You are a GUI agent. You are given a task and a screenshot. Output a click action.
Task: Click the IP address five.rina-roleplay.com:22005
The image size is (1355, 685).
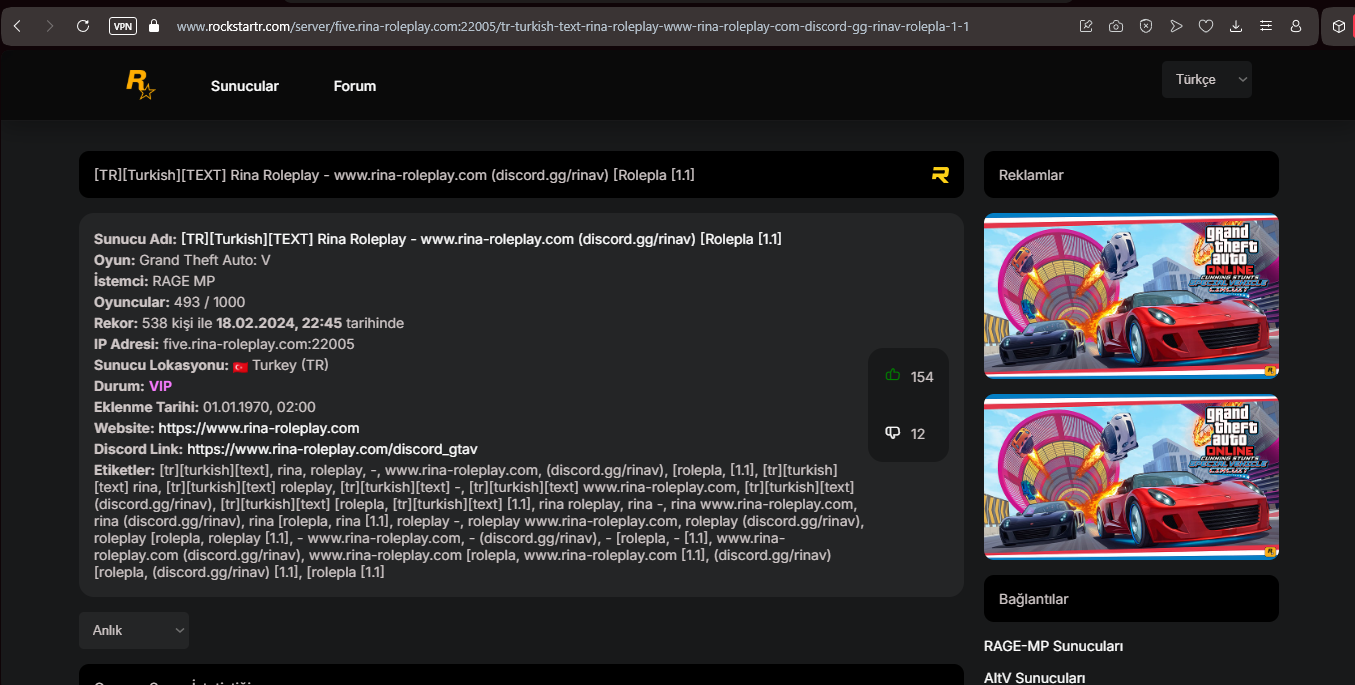(259, 344)
